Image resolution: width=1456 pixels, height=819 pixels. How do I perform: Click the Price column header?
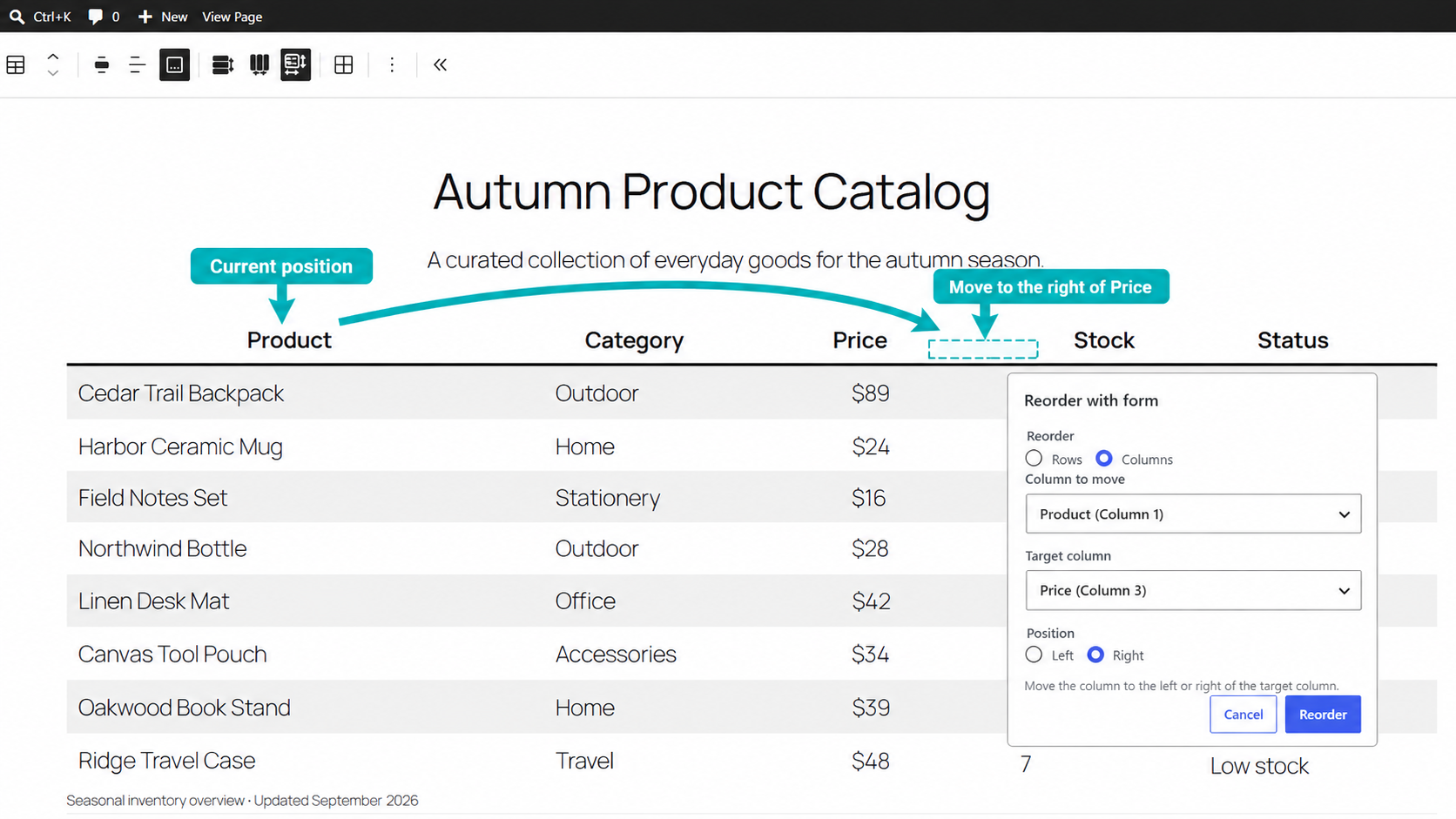point(859,340)
